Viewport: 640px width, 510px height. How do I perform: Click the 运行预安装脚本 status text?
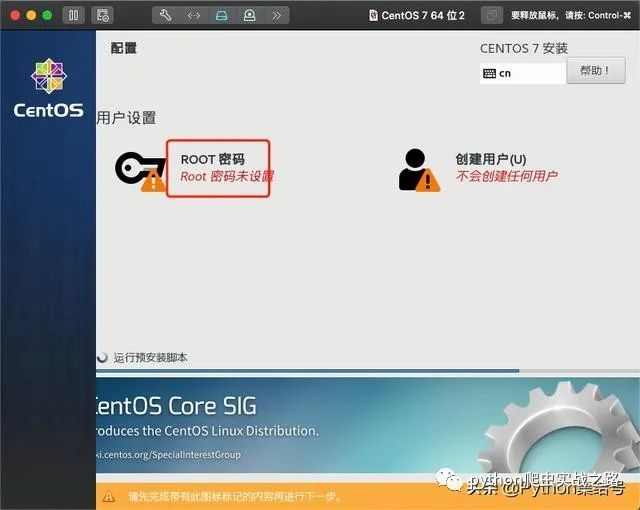150,358
